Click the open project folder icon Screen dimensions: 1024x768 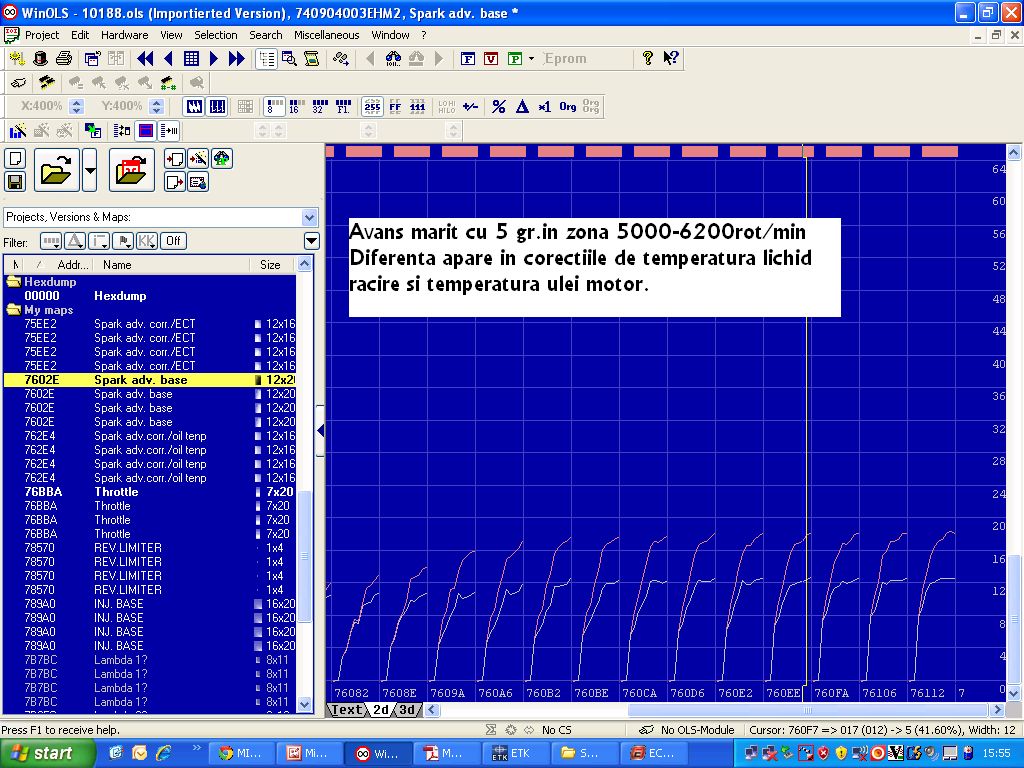[x=56, y=170]
